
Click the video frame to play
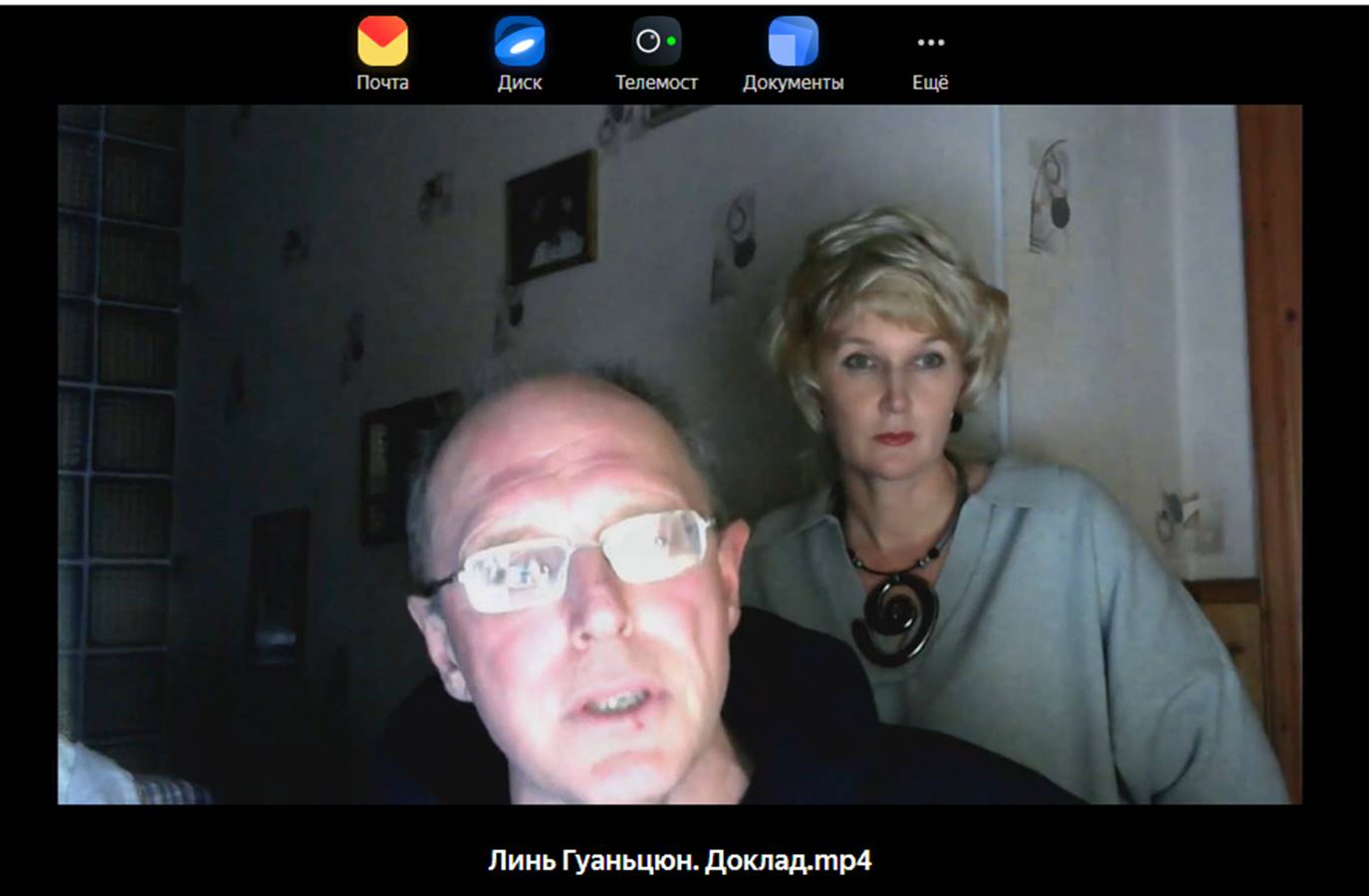pos(680,454)
